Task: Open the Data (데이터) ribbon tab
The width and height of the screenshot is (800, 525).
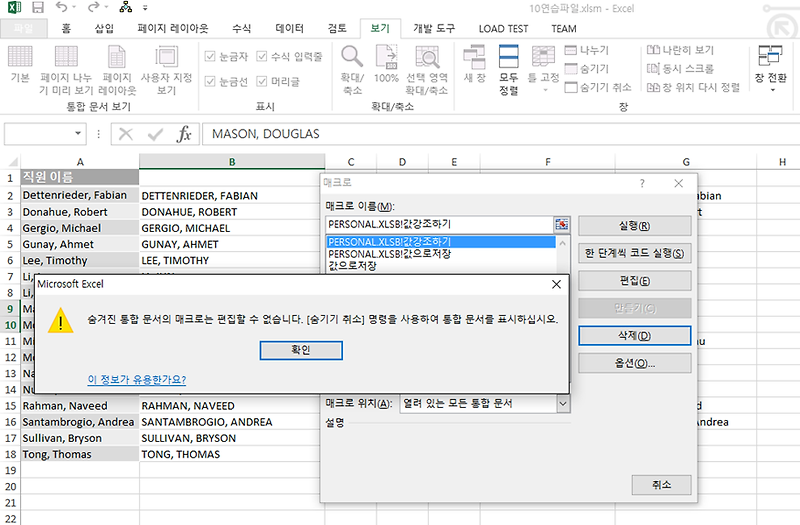Action: (x=289, y=29)
